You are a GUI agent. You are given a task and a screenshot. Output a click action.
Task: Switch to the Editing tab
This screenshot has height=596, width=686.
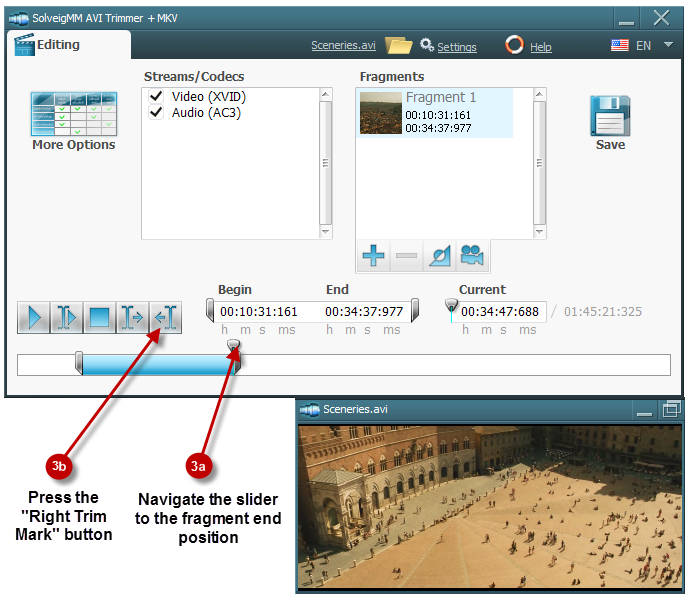(x=69, y=45)
